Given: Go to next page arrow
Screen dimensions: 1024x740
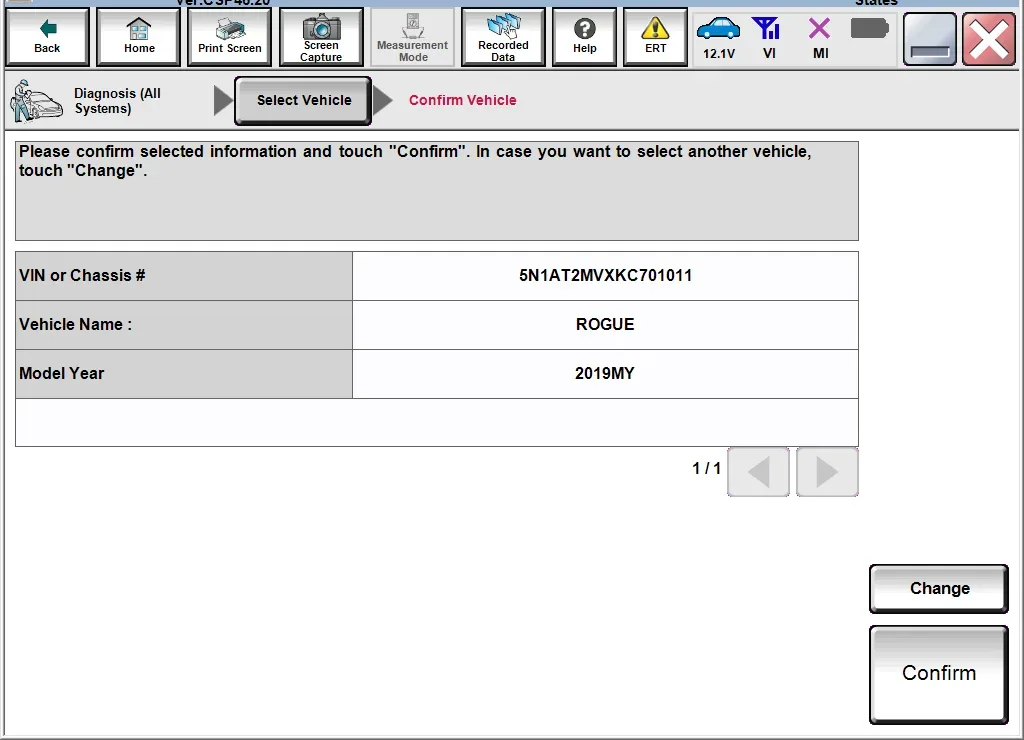Looking at the screenshot, I should click(827, 472).
